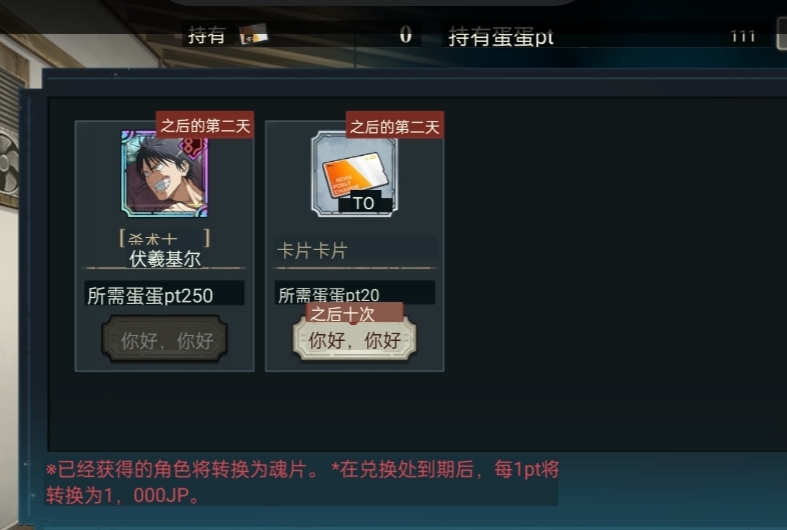Select the 所需蛋蛋pt20 cost field
Viewport: 787px width, 530px height.
(354, 293)
